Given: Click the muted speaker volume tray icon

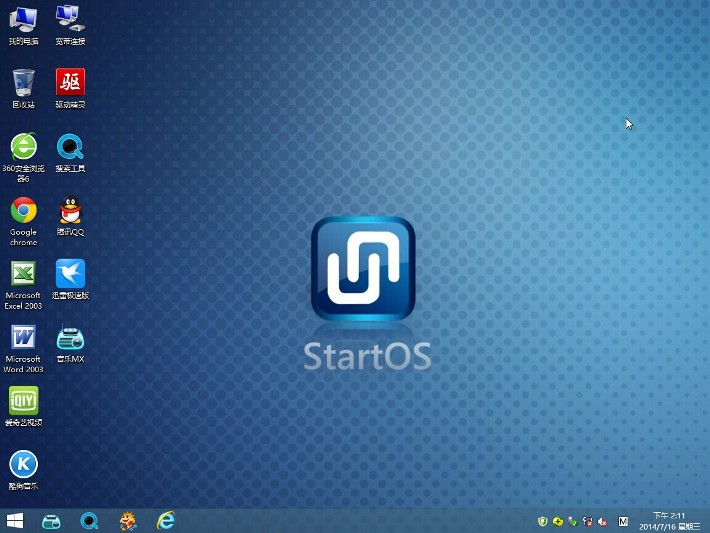Looking at the screenshot, I should [602, 522].
